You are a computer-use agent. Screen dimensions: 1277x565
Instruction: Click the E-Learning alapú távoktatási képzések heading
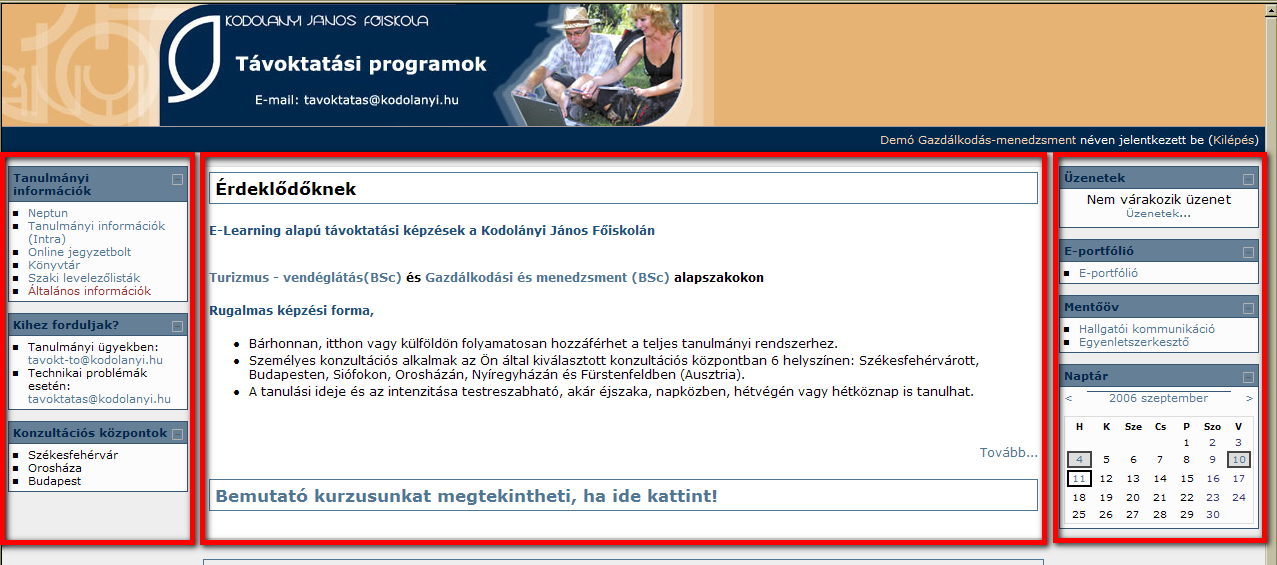432,230
